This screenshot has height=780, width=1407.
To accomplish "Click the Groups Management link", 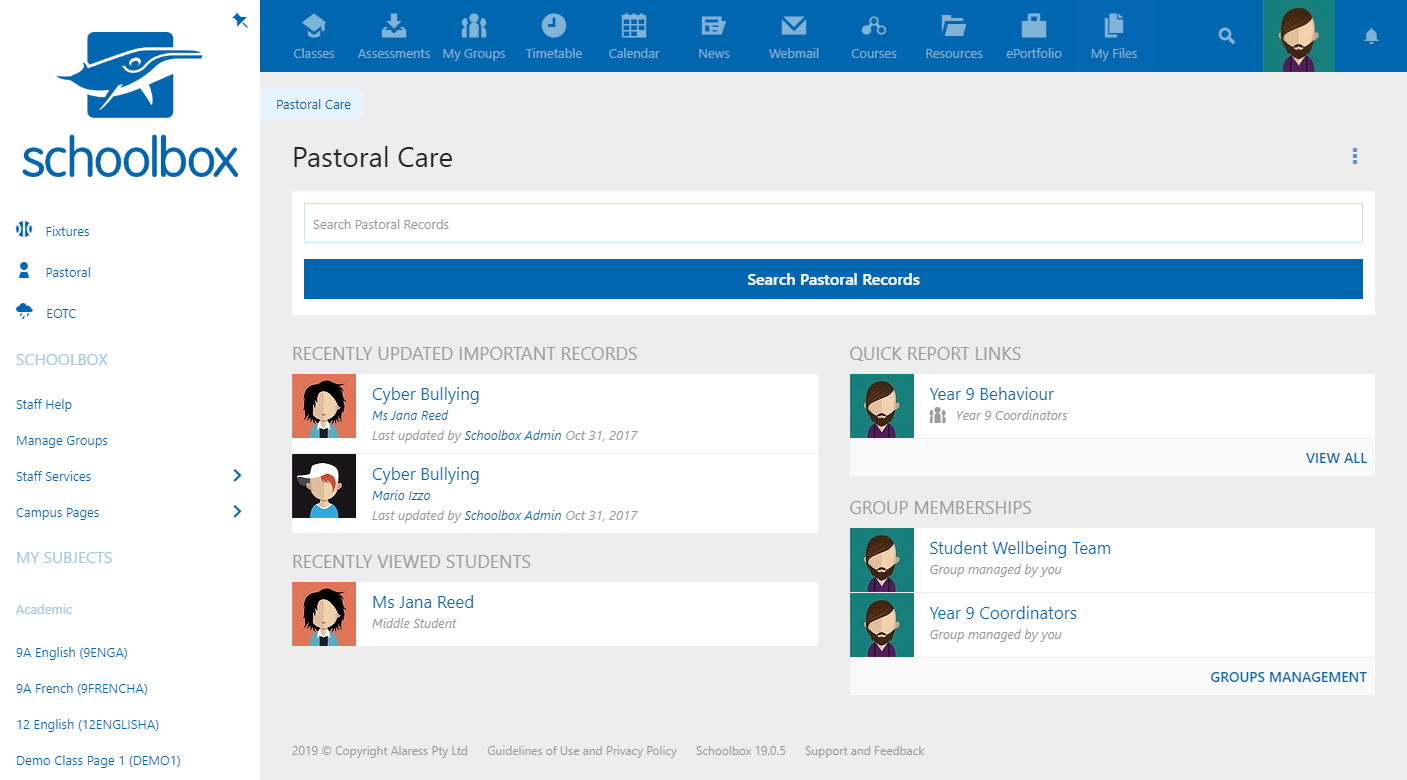I will pyautogui.click(x=1288, y=677).
